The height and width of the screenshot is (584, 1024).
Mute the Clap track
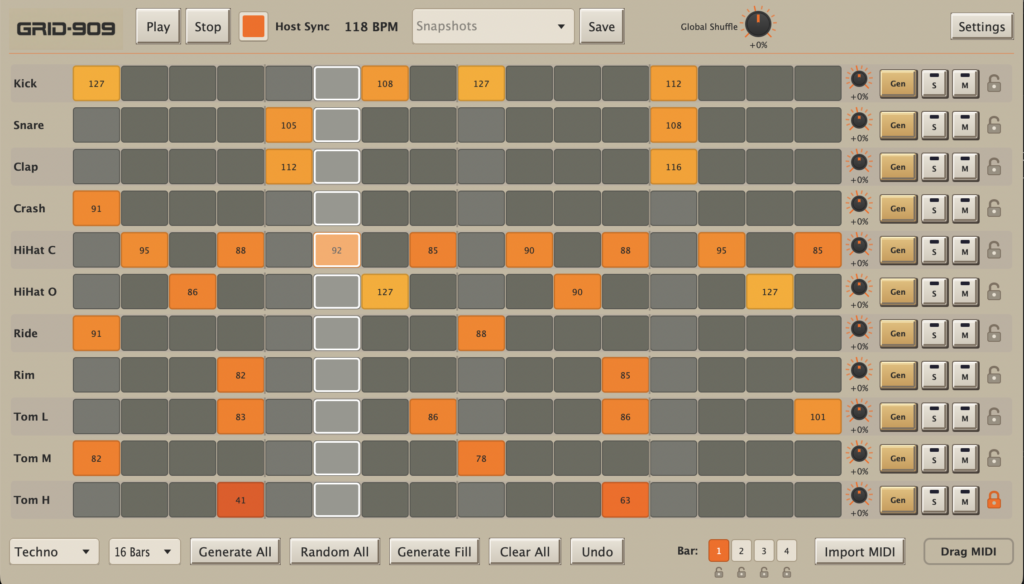(965, 167)
